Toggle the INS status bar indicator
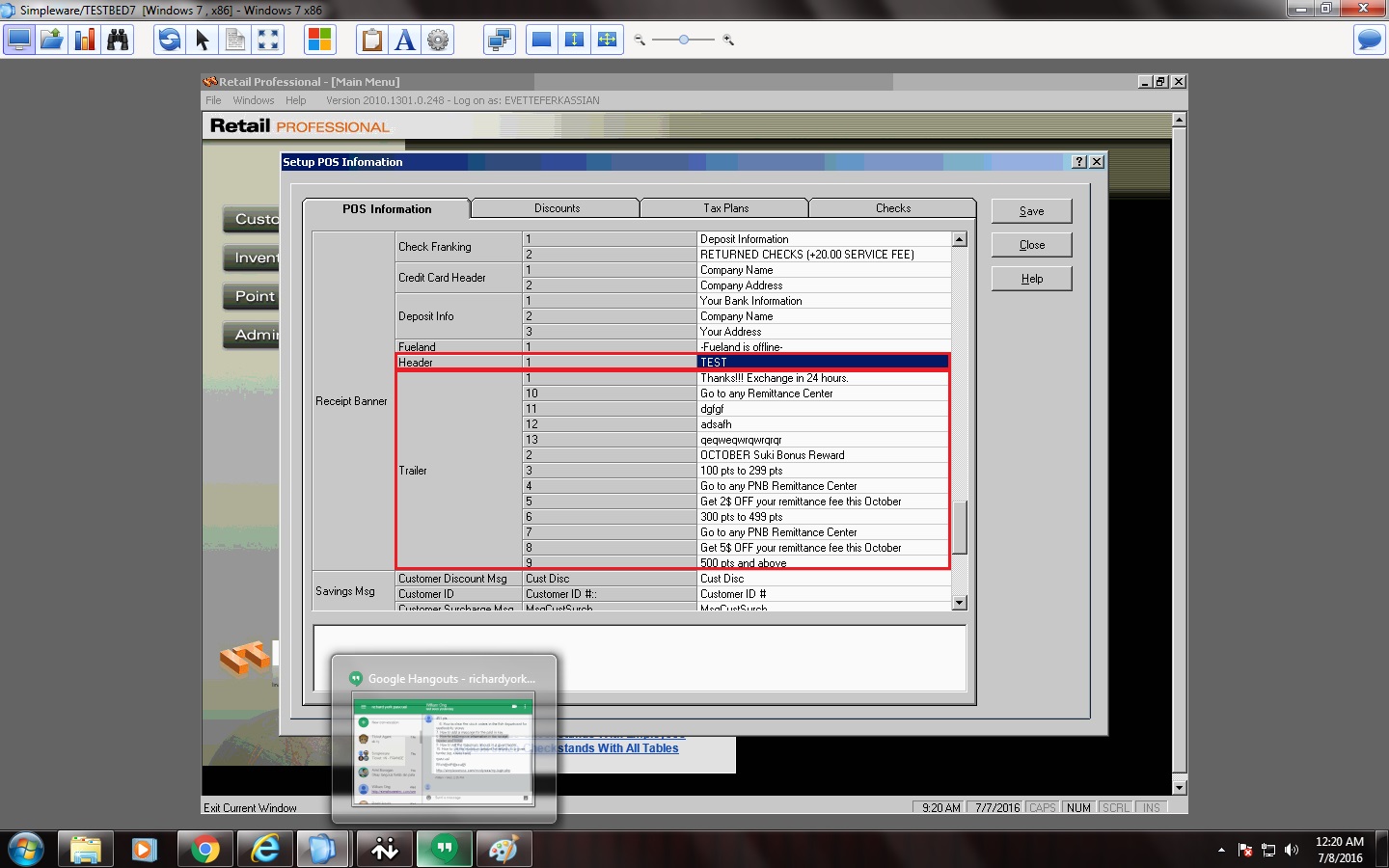This screenshot has height=868, width=1389. [1152, 807]
